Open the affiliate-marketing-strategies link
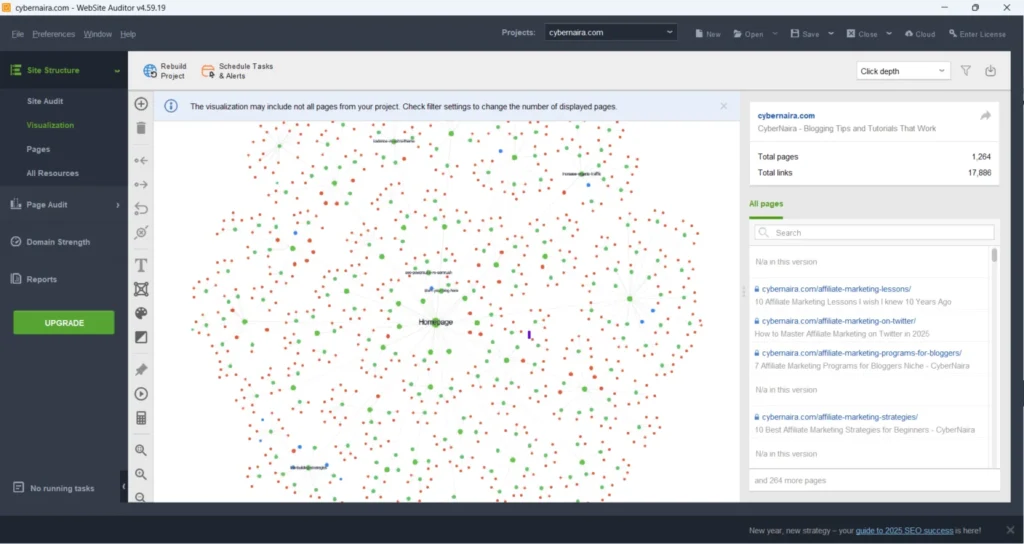Viewport: 1024px width, 544px height. [840, 417]
